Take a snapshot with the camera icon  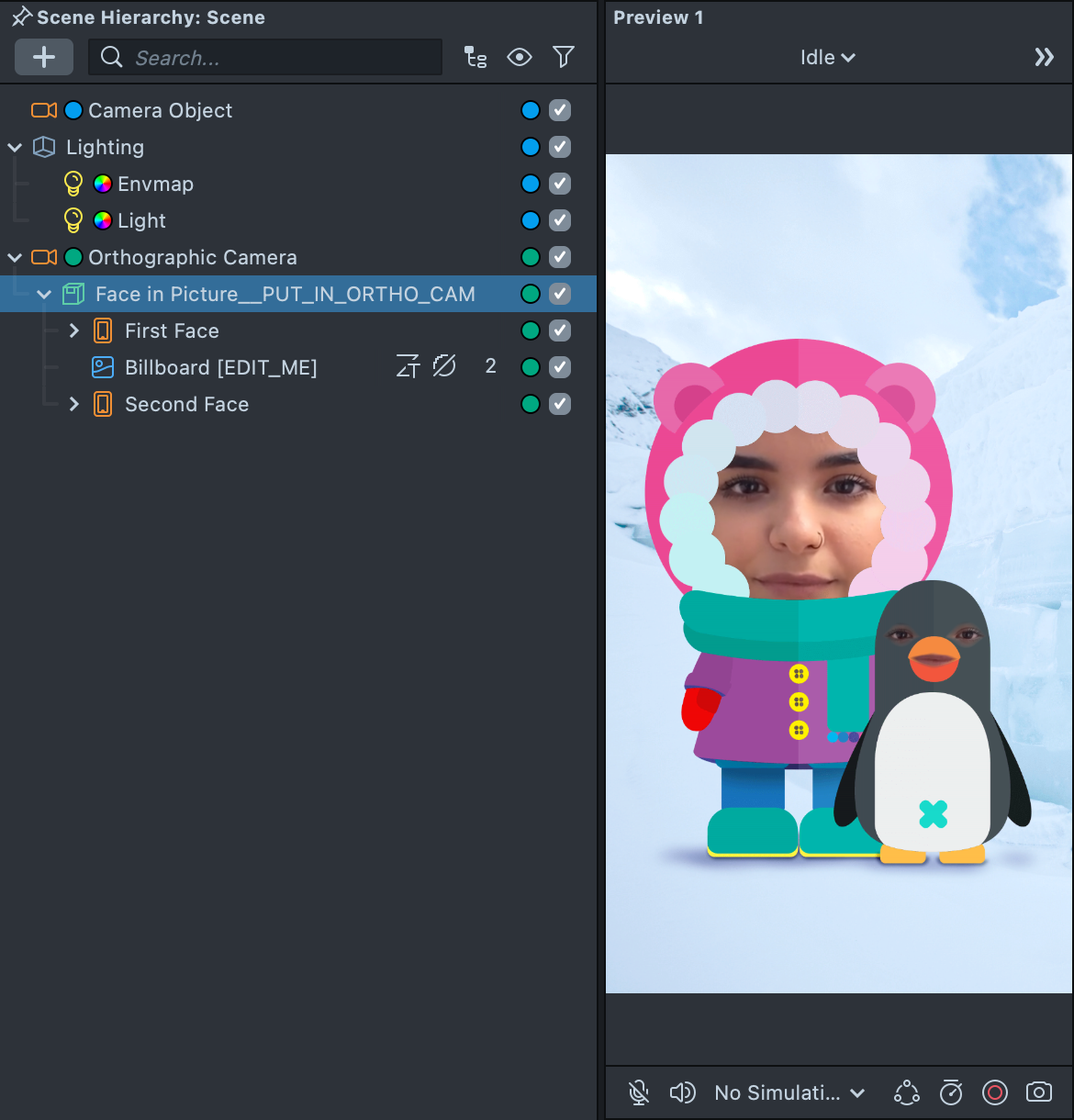(x=1039, y=1092)
